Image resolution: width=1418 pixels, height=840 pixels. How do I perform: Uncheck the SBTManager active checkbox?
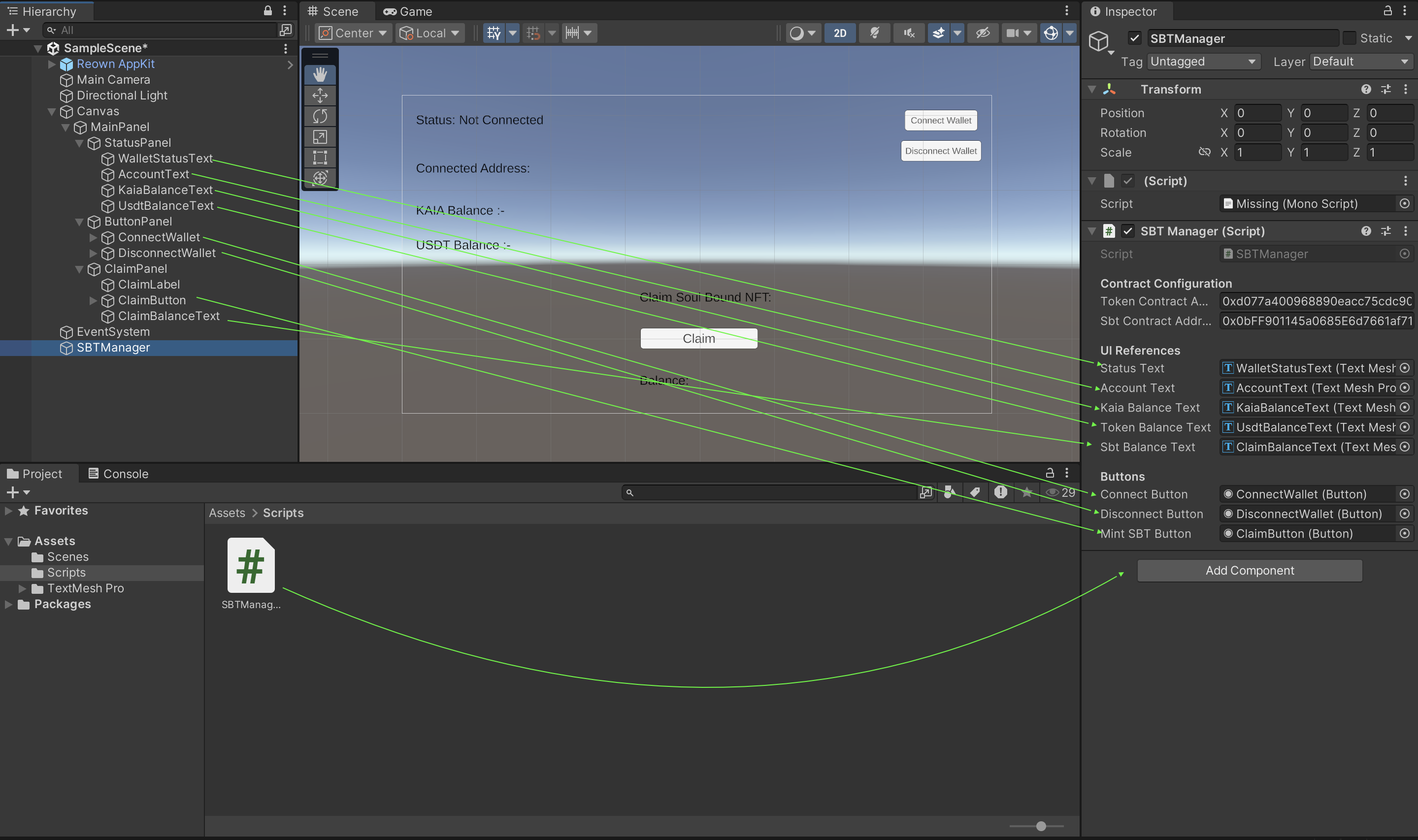pyautogui.click(x=1134, y=38)
